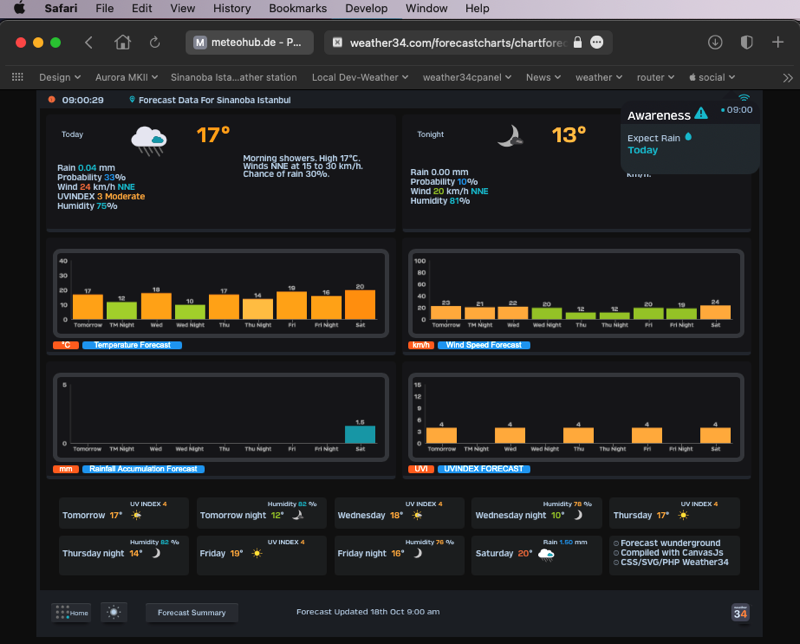The image size is (800, 644).
Task: Open the privacy shield report
Action: pyautogui.click(x=746, y=42)
